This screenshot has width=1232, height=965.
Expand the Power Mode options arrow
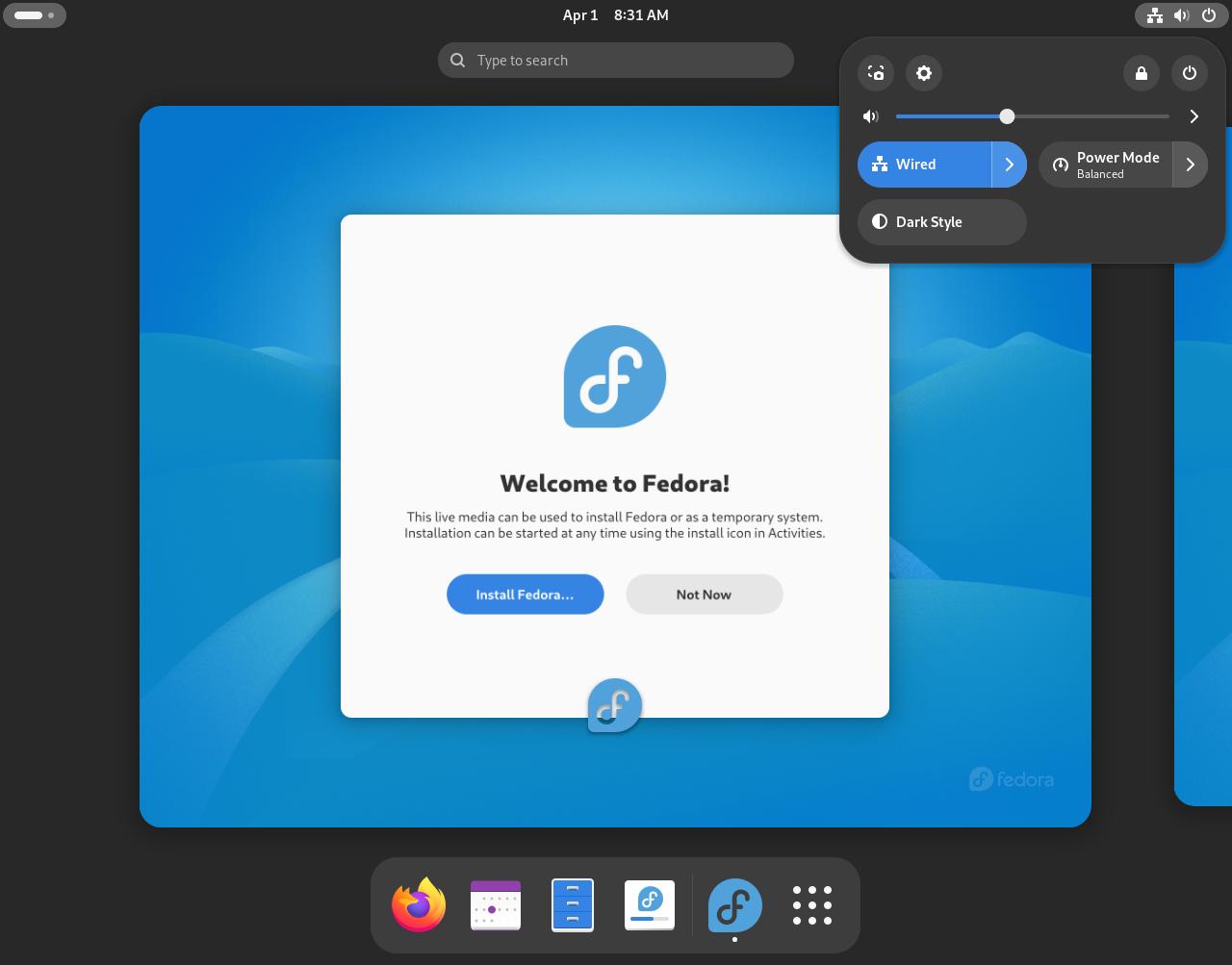pyautogui.click(x=1191, y=165)
